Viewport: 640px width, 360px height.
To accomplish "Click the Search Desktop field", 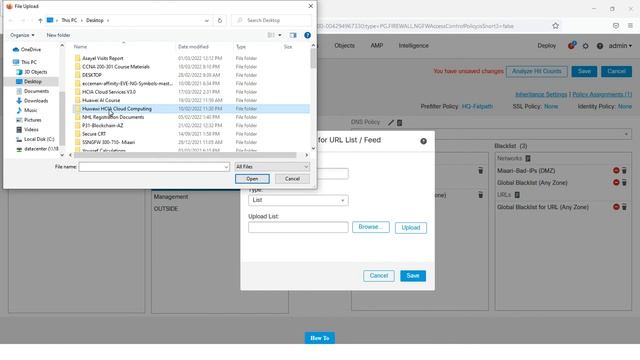I will pyautogui.click(x=271, y=20).
